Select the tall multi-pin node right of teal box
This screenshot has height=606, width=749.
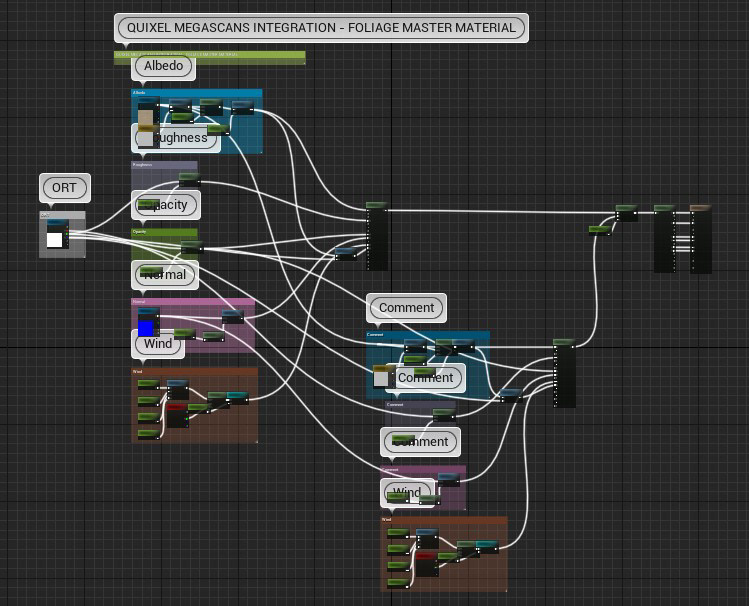pos(564,373)
